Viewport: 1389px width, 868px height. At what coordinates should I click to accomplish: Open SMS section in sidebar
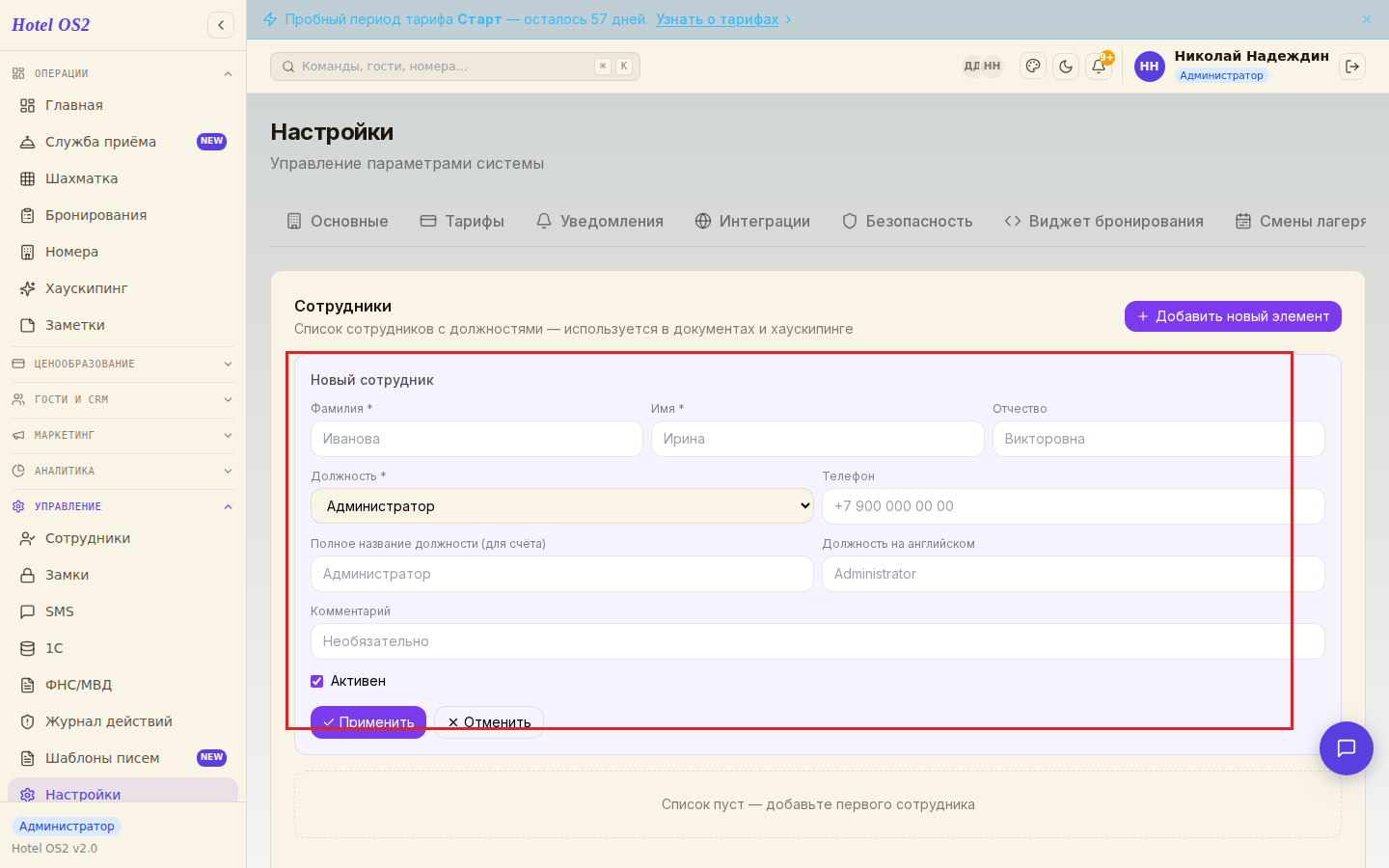tap(122, 611)
